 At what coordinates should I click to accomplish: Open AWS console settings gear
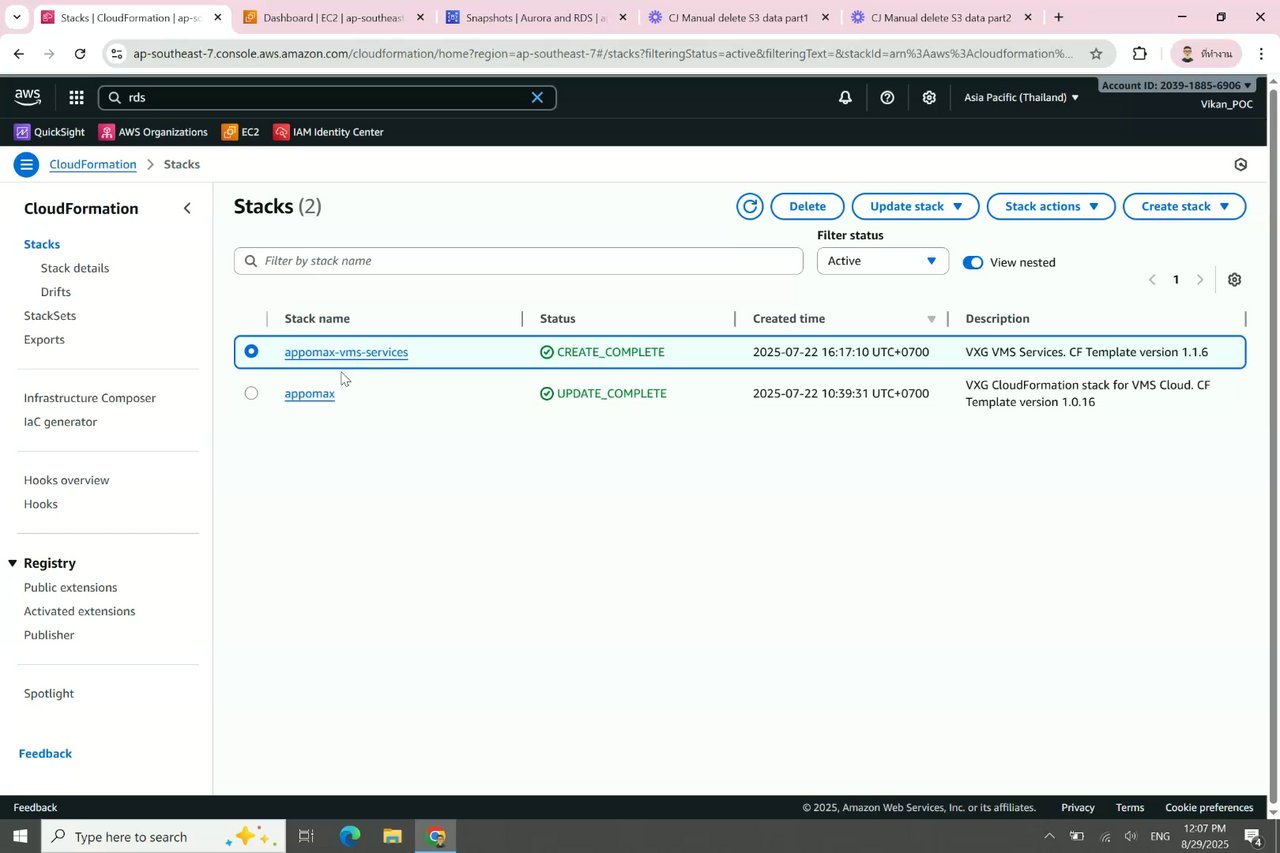[x=929, y=97]
